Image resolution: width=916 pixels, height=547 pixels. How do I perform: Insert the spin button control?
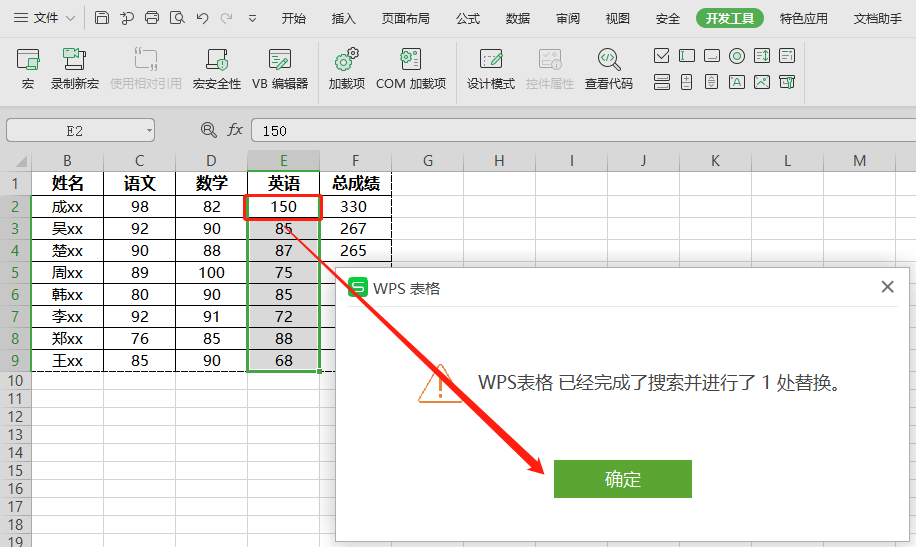tap(686, 82)
